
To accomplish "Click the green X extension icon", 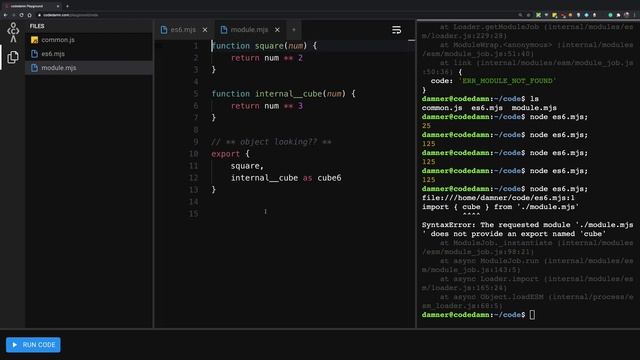I will pos(538,15).
